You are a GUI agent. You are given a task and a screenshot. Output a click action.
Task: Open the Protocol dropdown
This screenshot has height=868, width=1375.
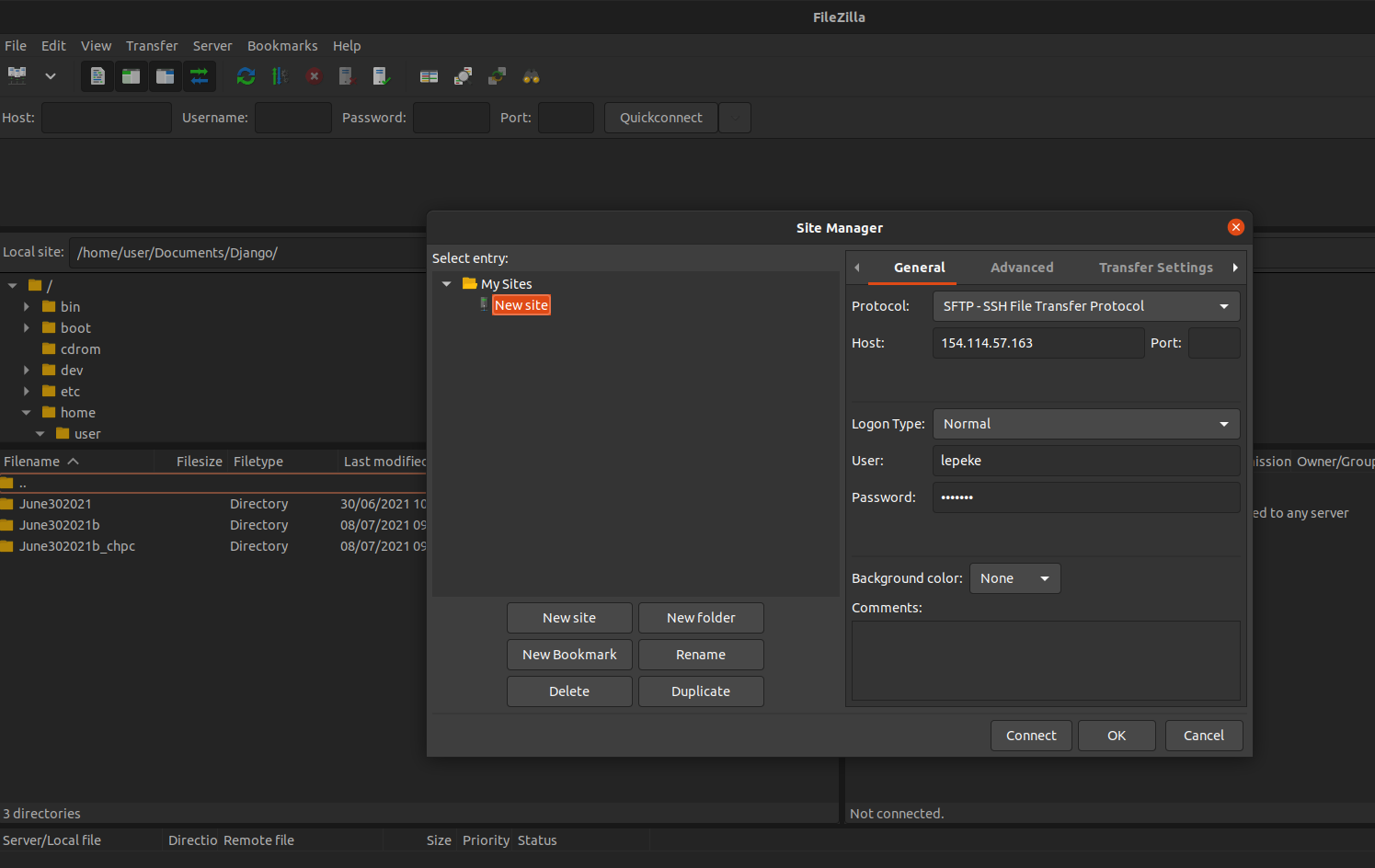coord(1086,306)
